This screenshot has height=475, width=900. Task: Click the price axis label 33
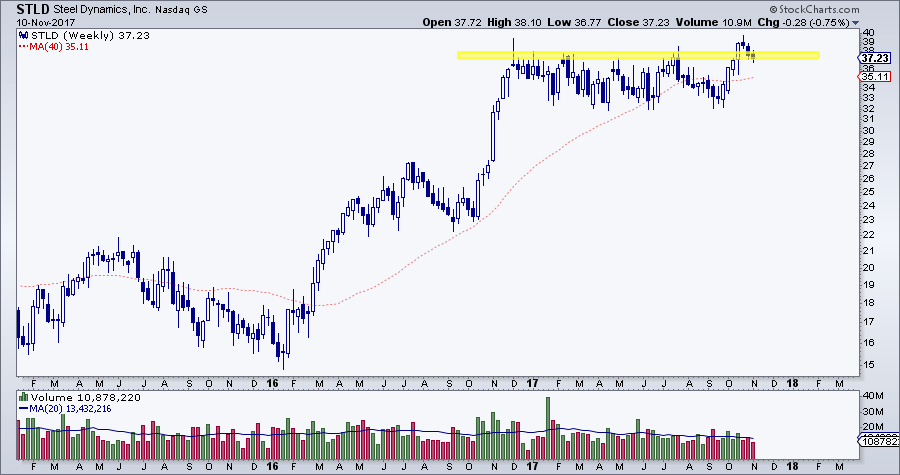(867, 98)
